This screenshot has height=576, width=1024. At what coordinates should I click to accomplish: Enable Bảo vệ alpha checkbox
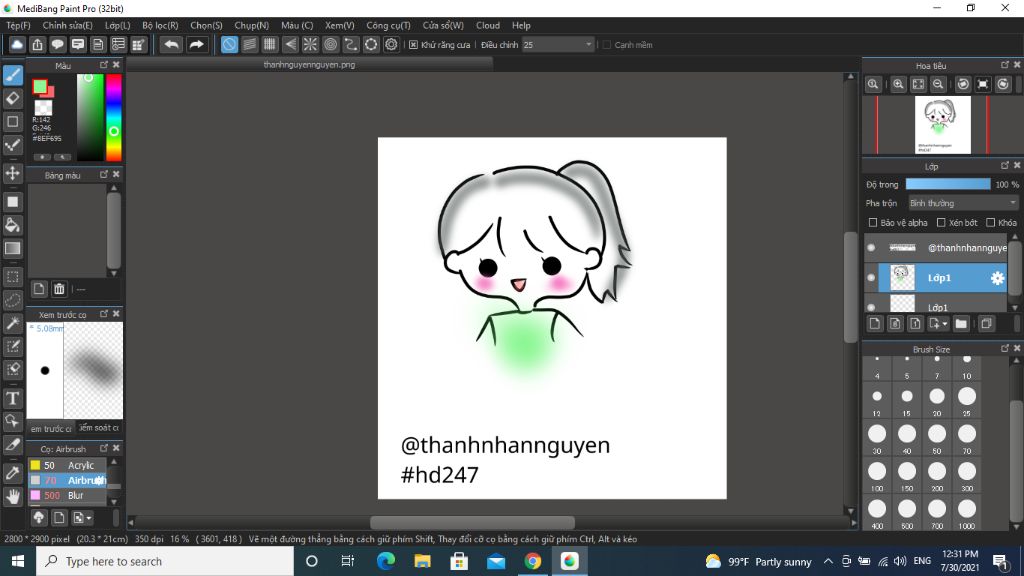tap(872, 223)
